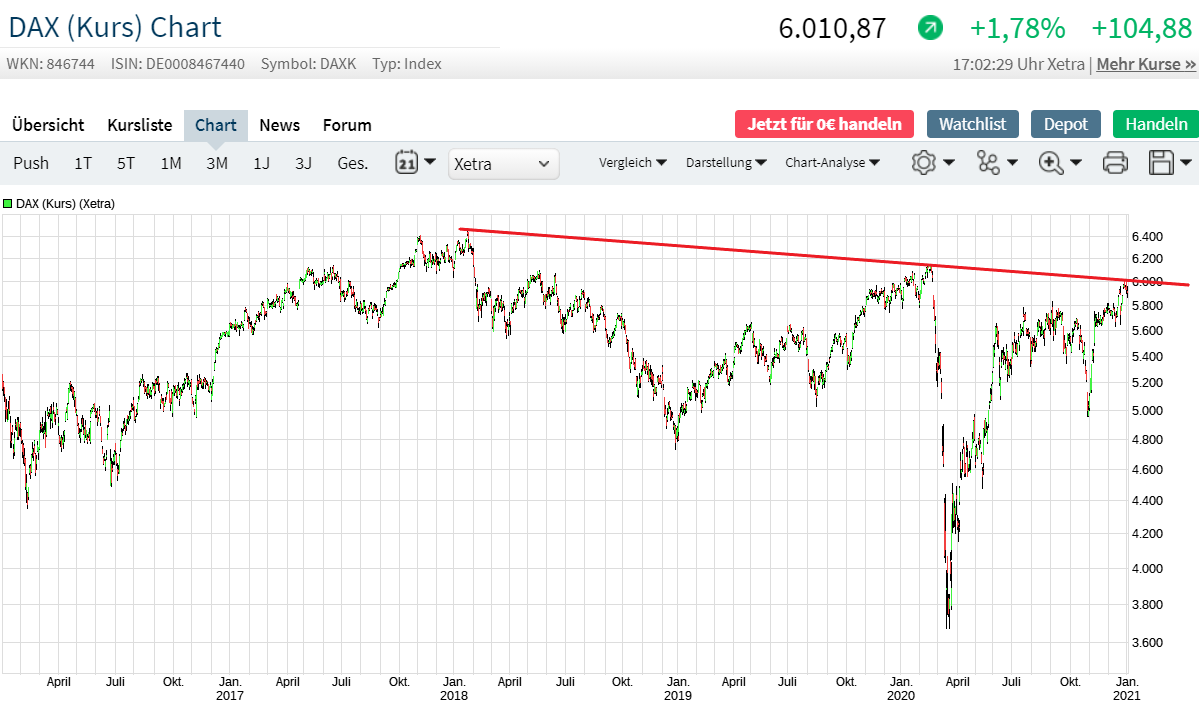Click the settings gear icon

tap(923, 162)
